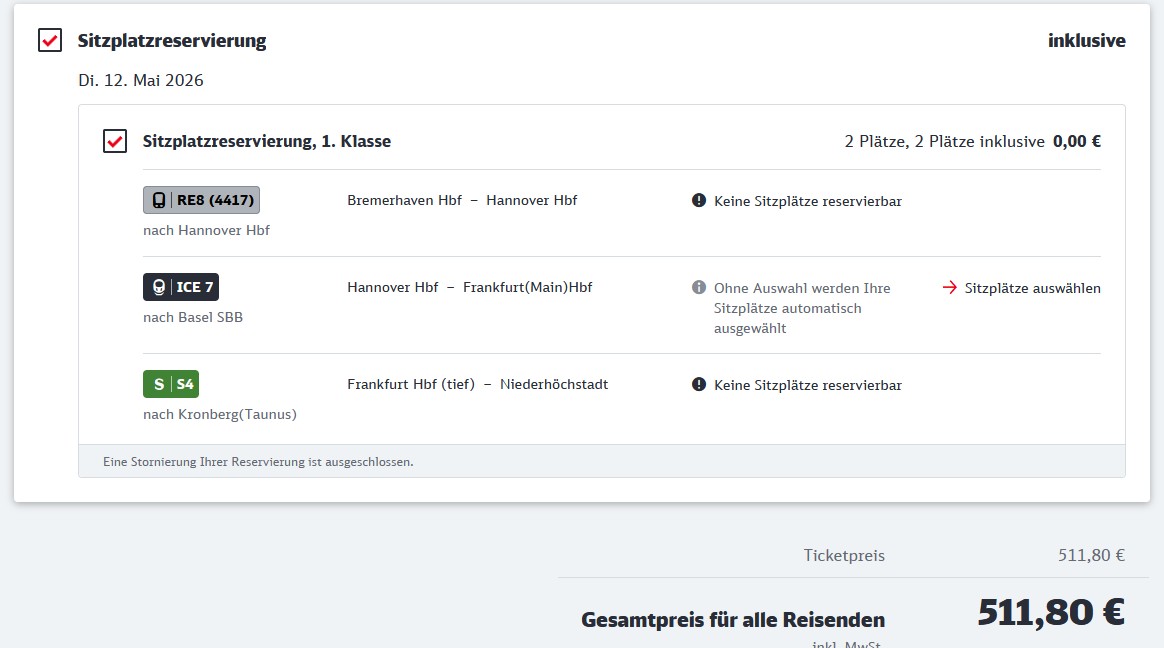Viewport: 1164px width, 648px height.
Task: Click the 'inklusive' label at top right
Action: (x=1086, y=41)
